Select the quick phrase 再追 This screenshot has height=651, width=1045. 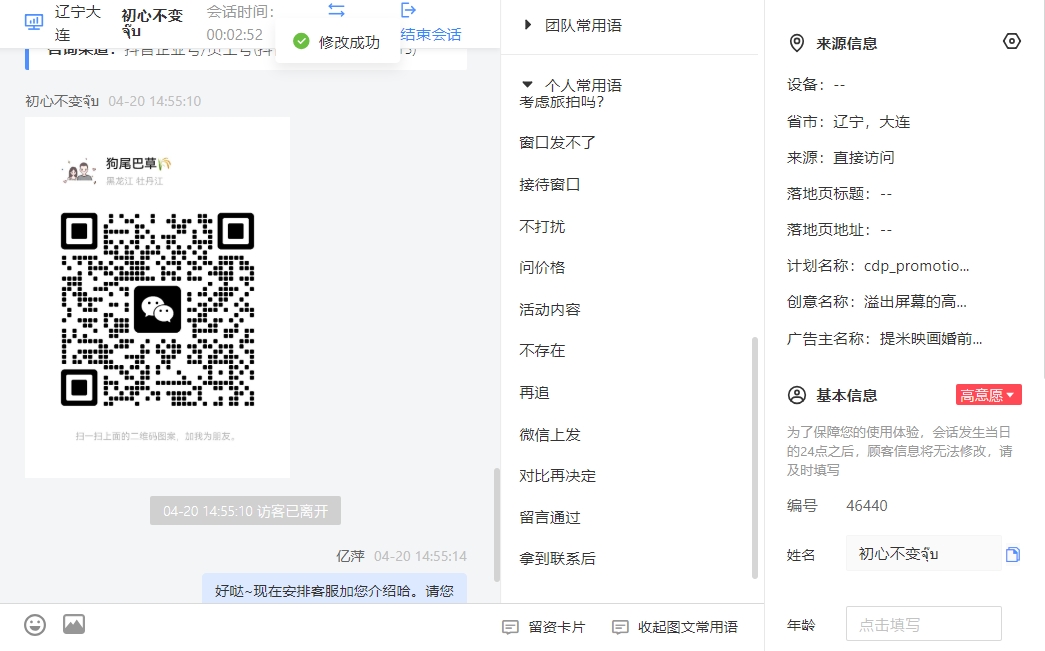[x=534, y=393]
